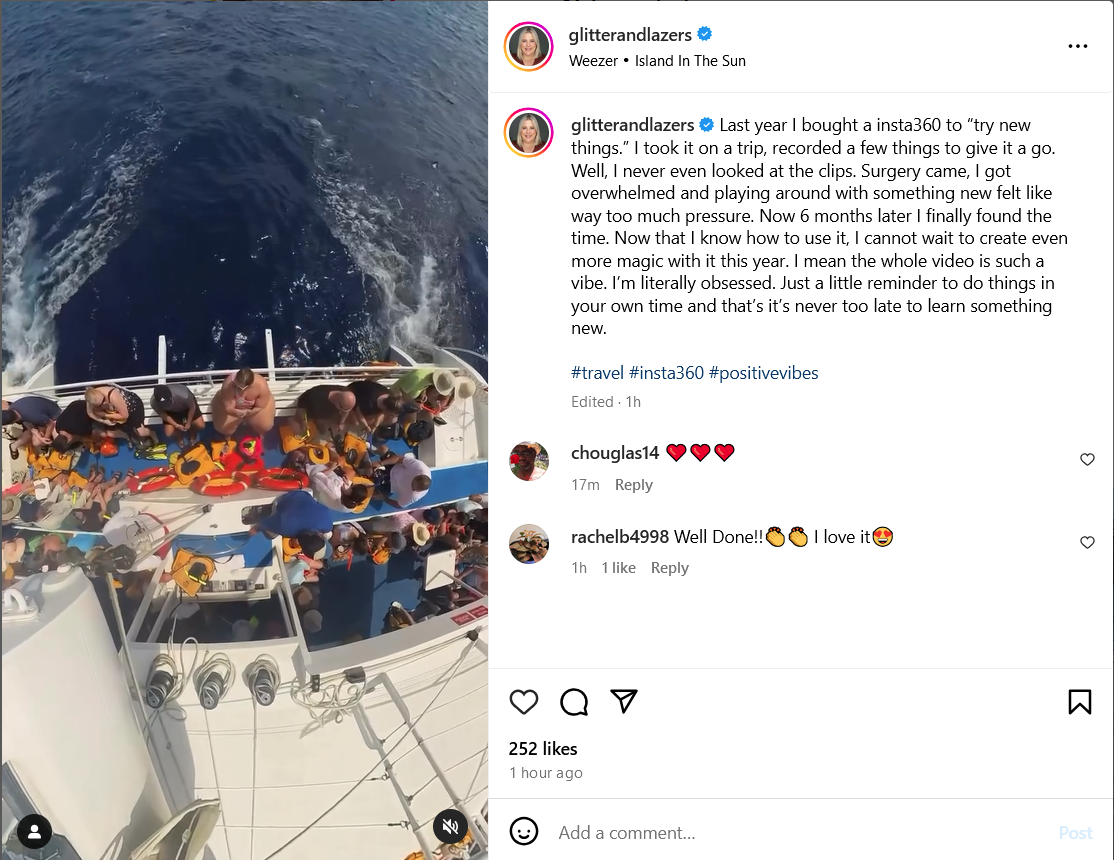Viewport: 1114px width, 860px height.
Task: Open comment bubble icon below post
Action: pos(573,702)
